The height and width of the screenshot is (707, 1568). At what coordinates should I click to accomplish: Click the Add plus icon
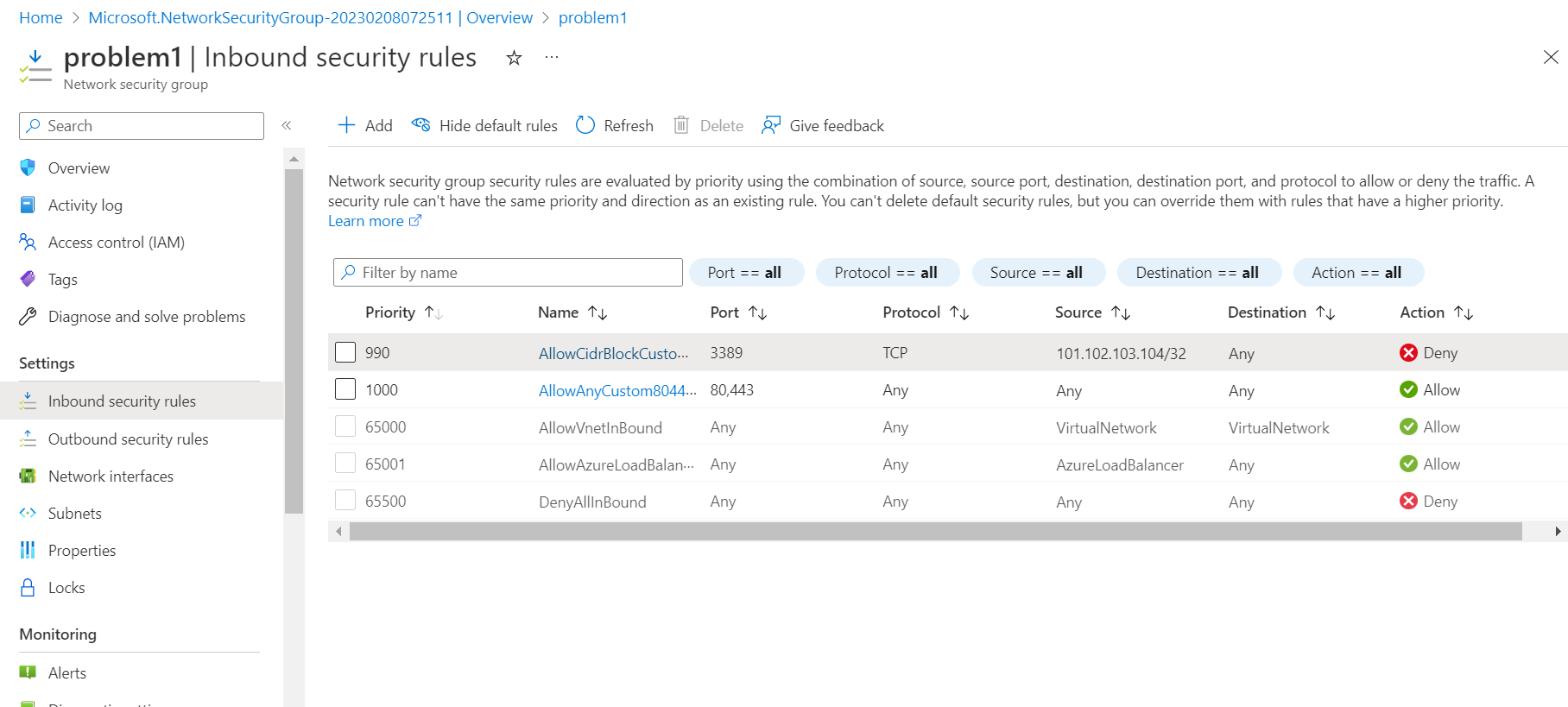click(346, 125)
